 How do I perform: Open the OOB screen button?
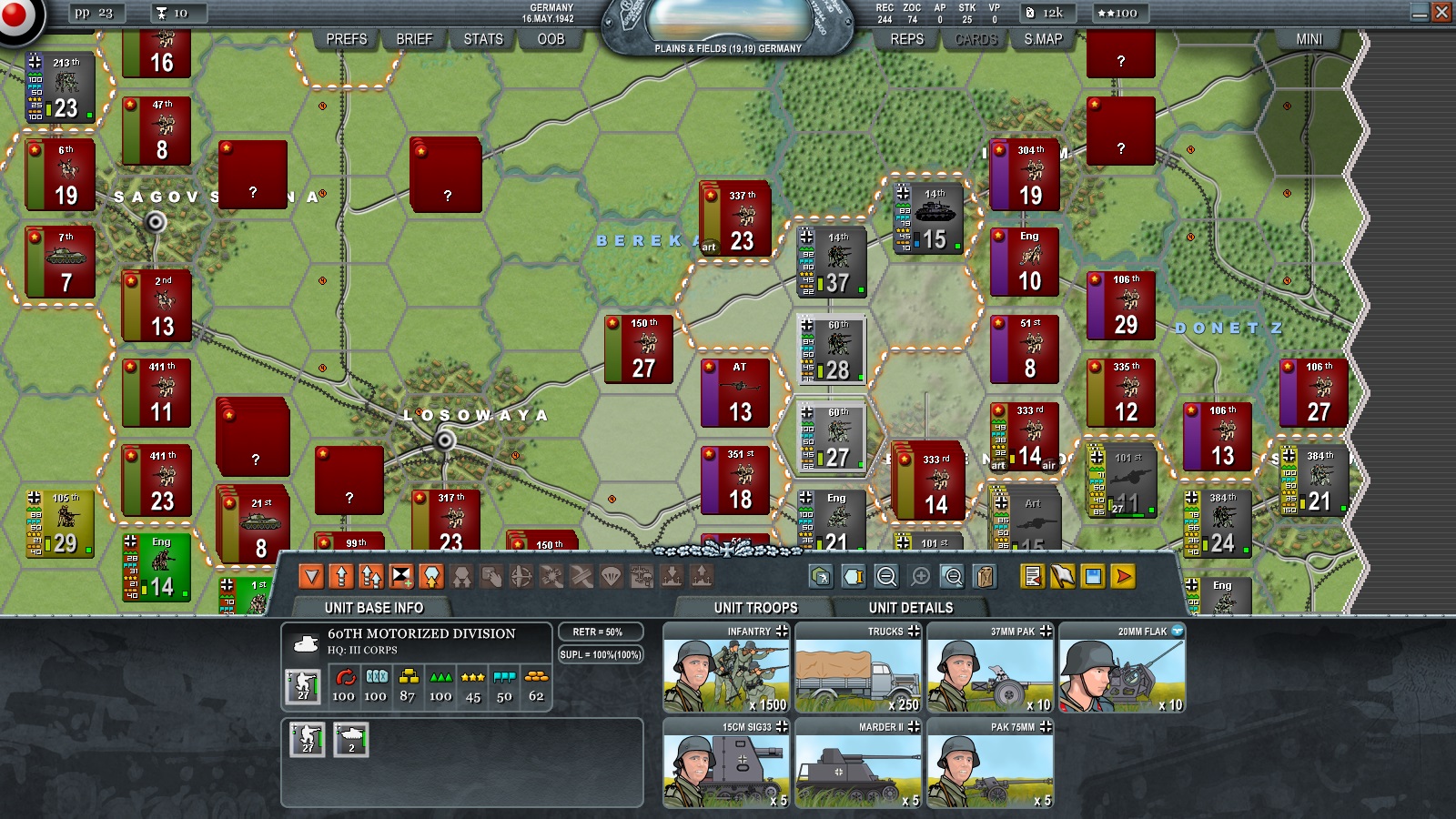(x=551, y=39)
